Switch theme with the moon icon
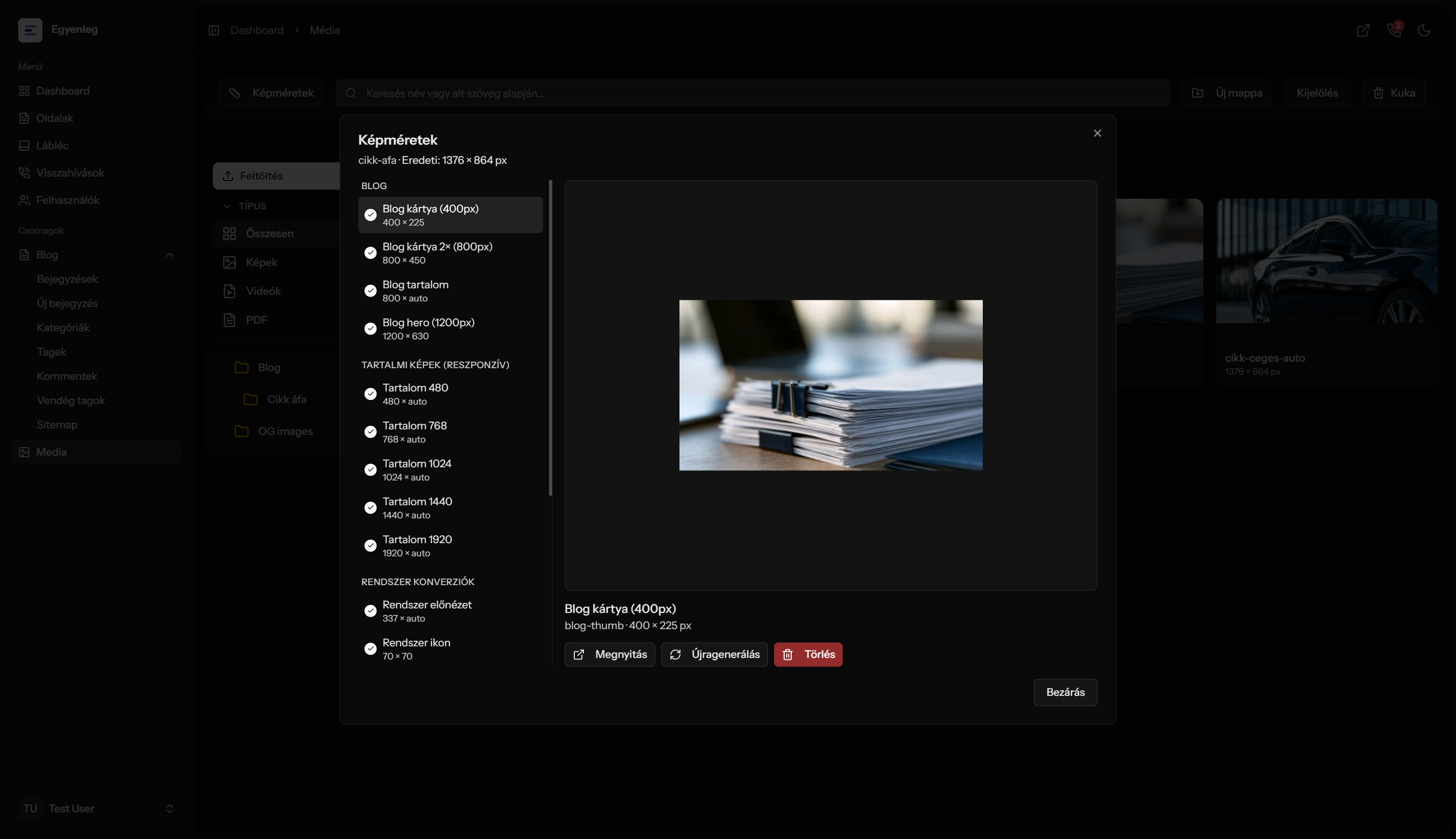Image resolution: width=1456 pixels, height=839 pixels. (1424, 30)
